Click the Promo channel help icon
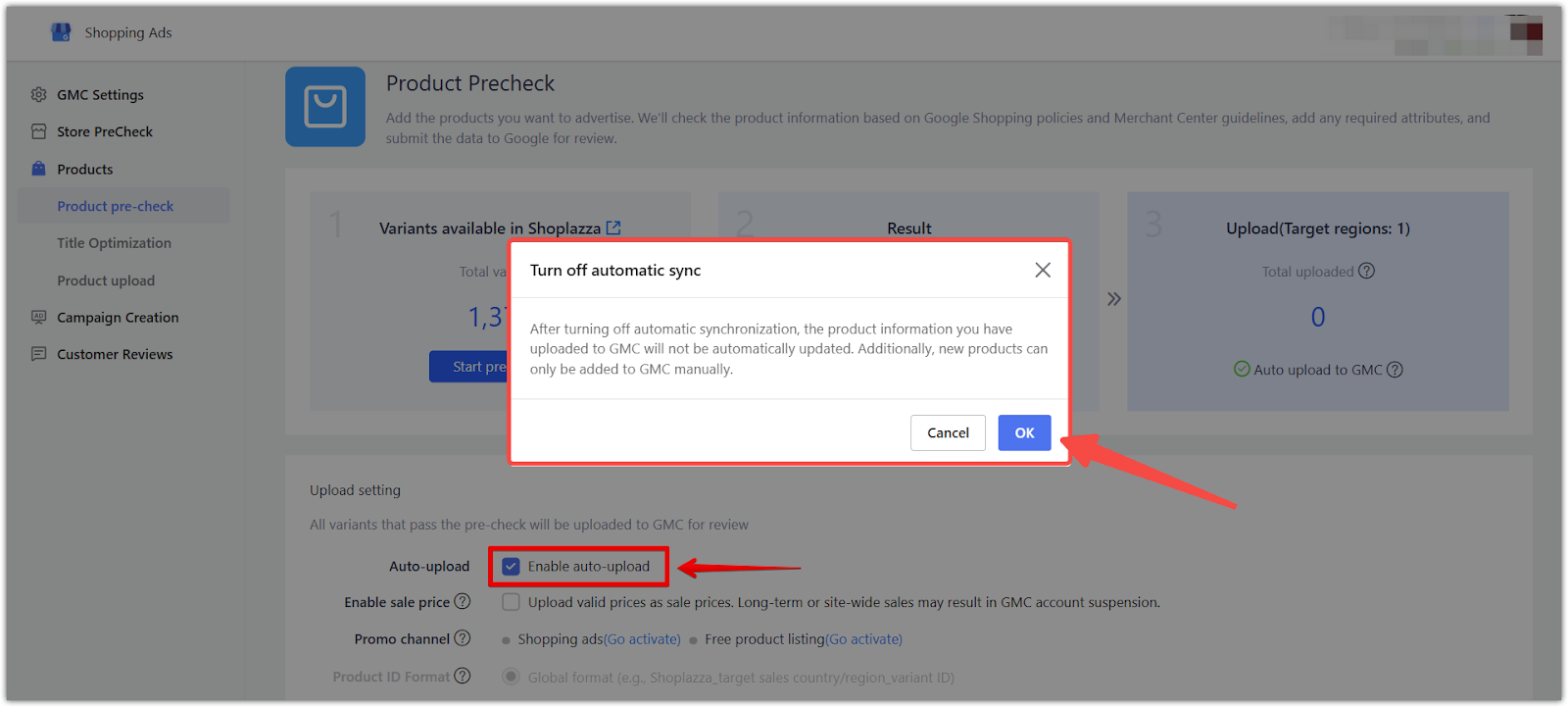The image size is (1568, 707). 463,638
